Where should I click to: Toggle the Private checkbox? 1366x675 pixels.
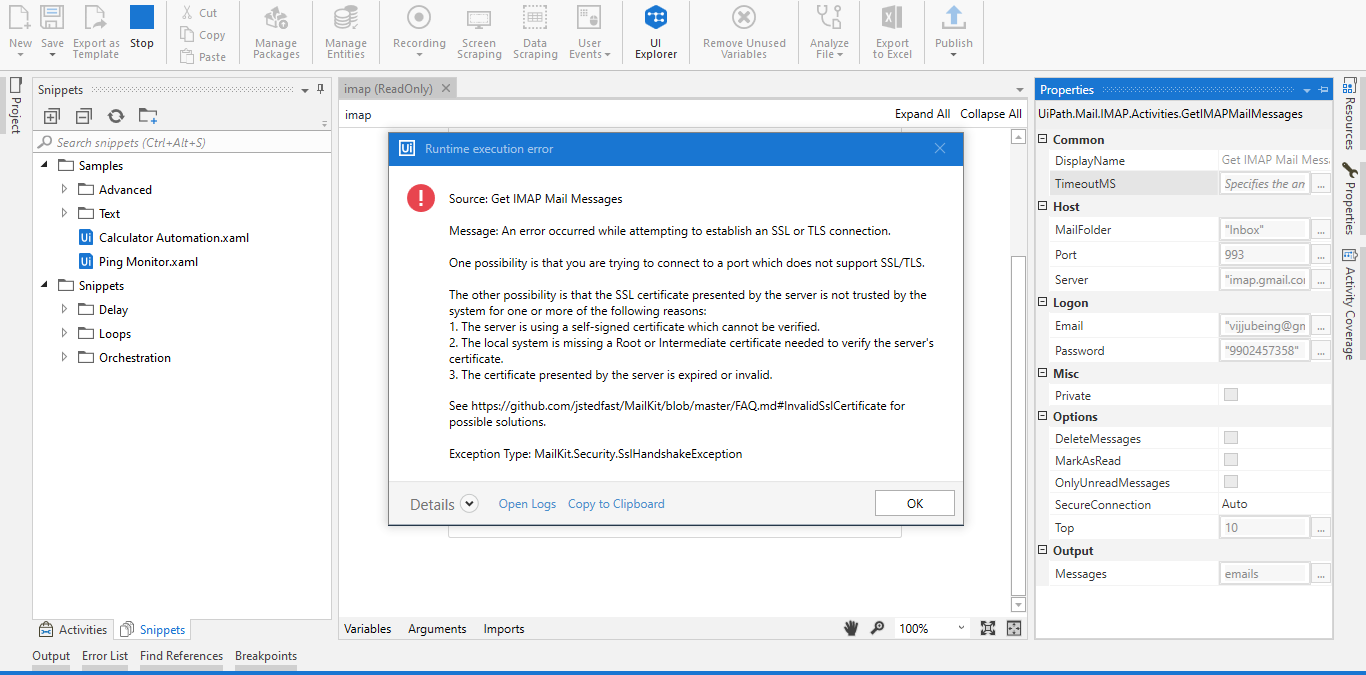pos(1231,395)
